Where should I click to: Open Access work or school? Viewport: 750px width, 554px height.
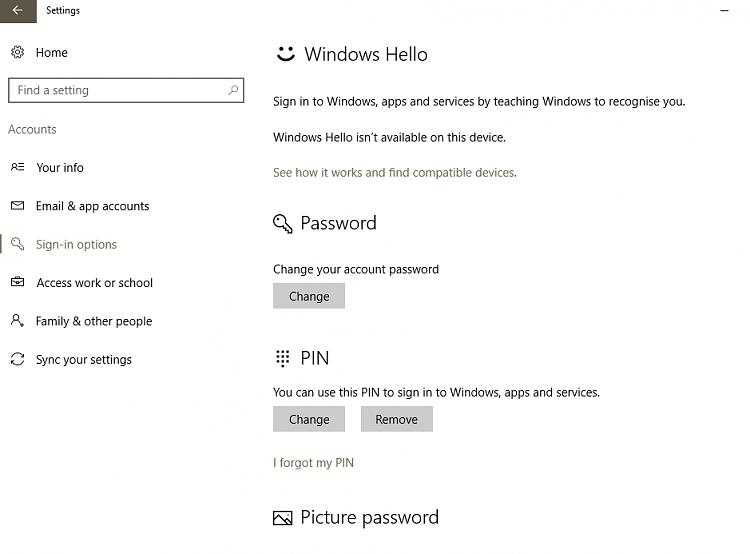95,283
